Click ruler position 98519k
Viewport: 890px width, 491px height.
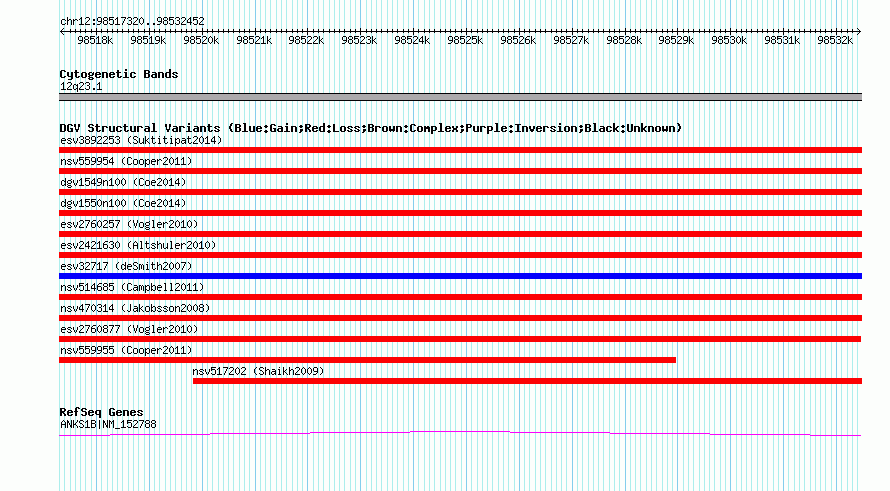[148, 40]
